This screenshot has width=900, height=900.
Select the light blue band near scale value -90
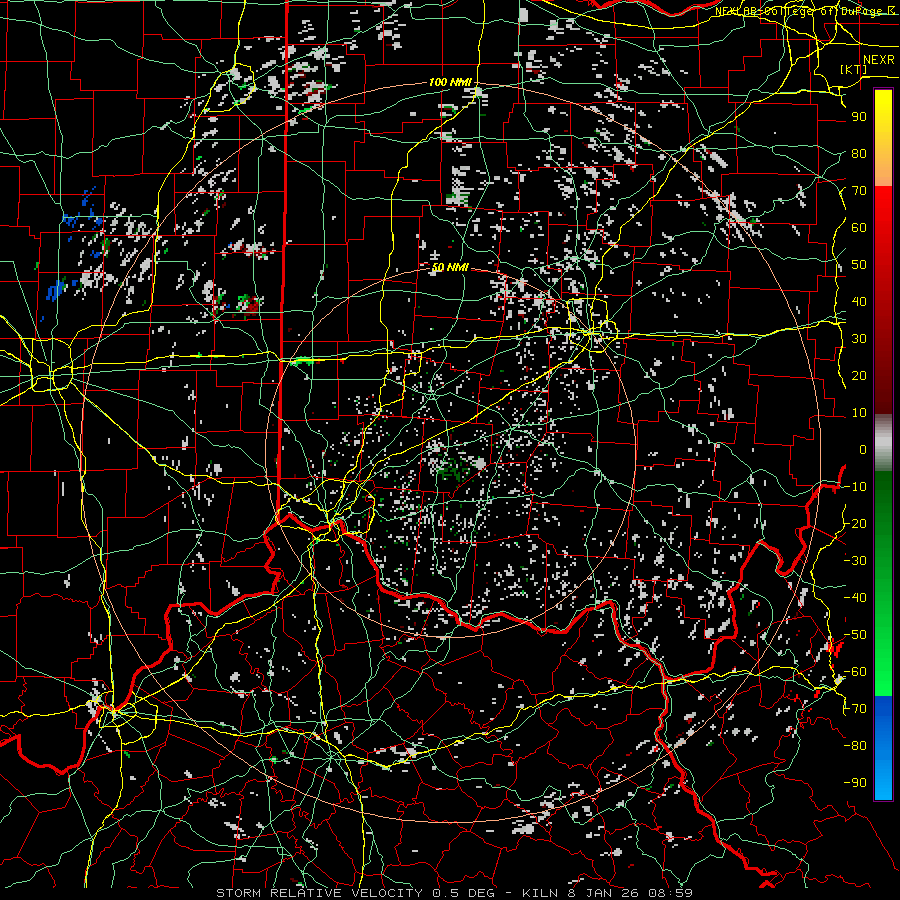click(x=883, y=782)
